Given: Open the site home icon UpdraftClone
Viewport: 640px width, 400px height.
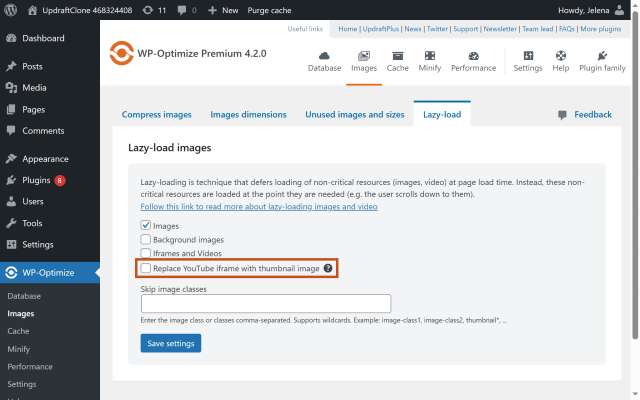Looking at the screenshot, I should (x=32, y=10).
